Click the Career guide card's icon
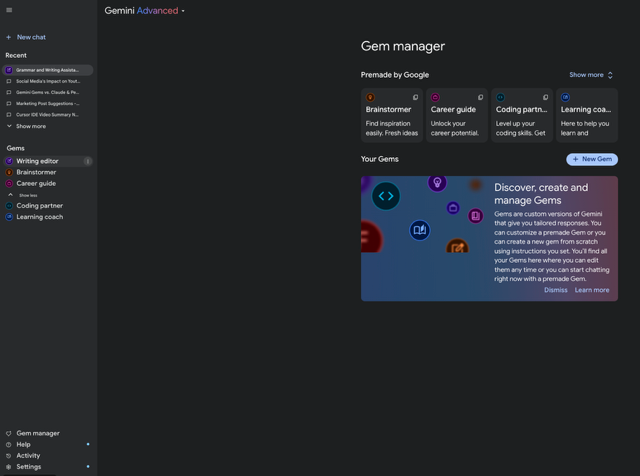Screen dimensions: 640x476 pos(435,97)
